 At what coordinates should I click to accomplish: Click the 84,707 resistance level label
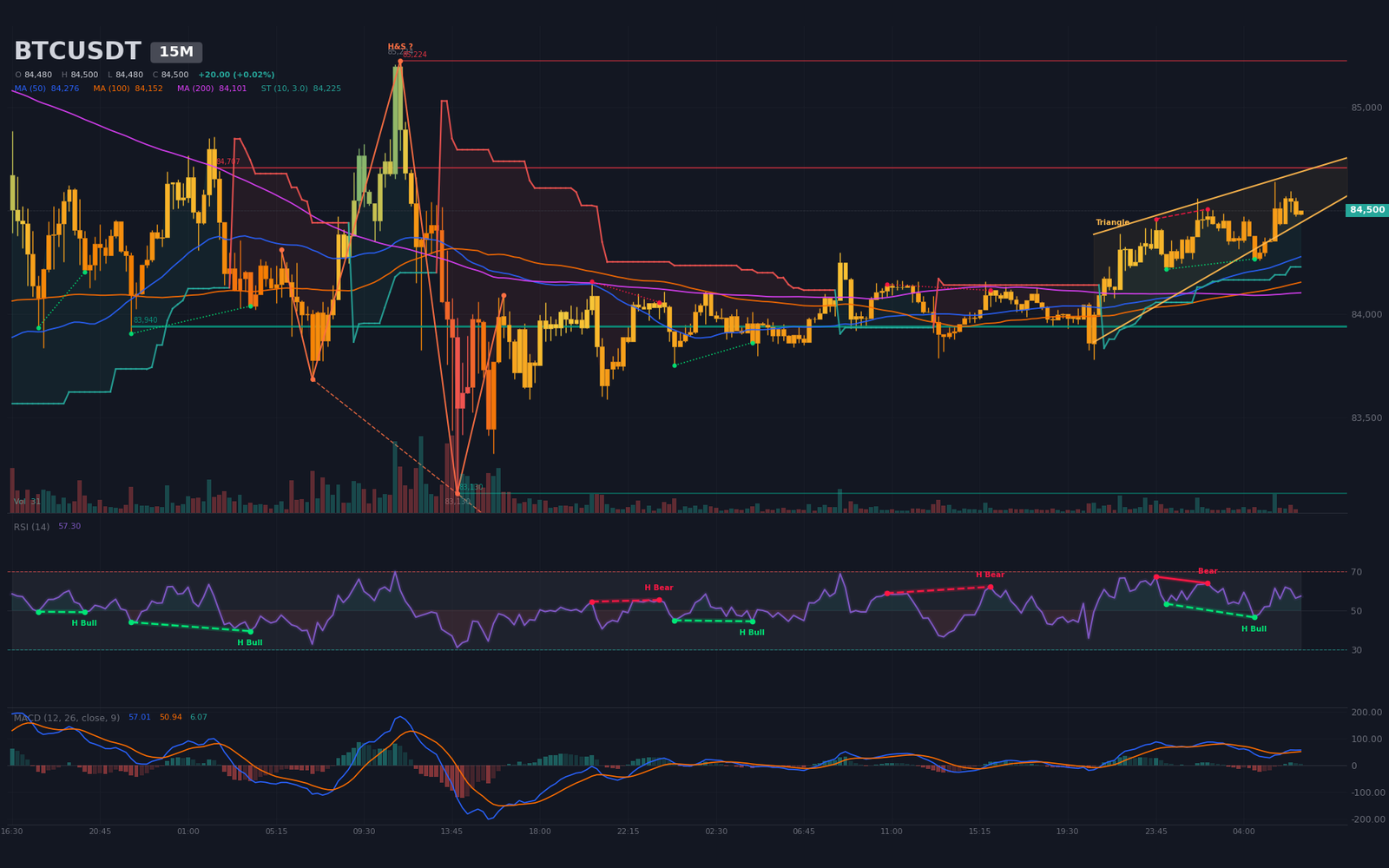(x=228, y=162)
